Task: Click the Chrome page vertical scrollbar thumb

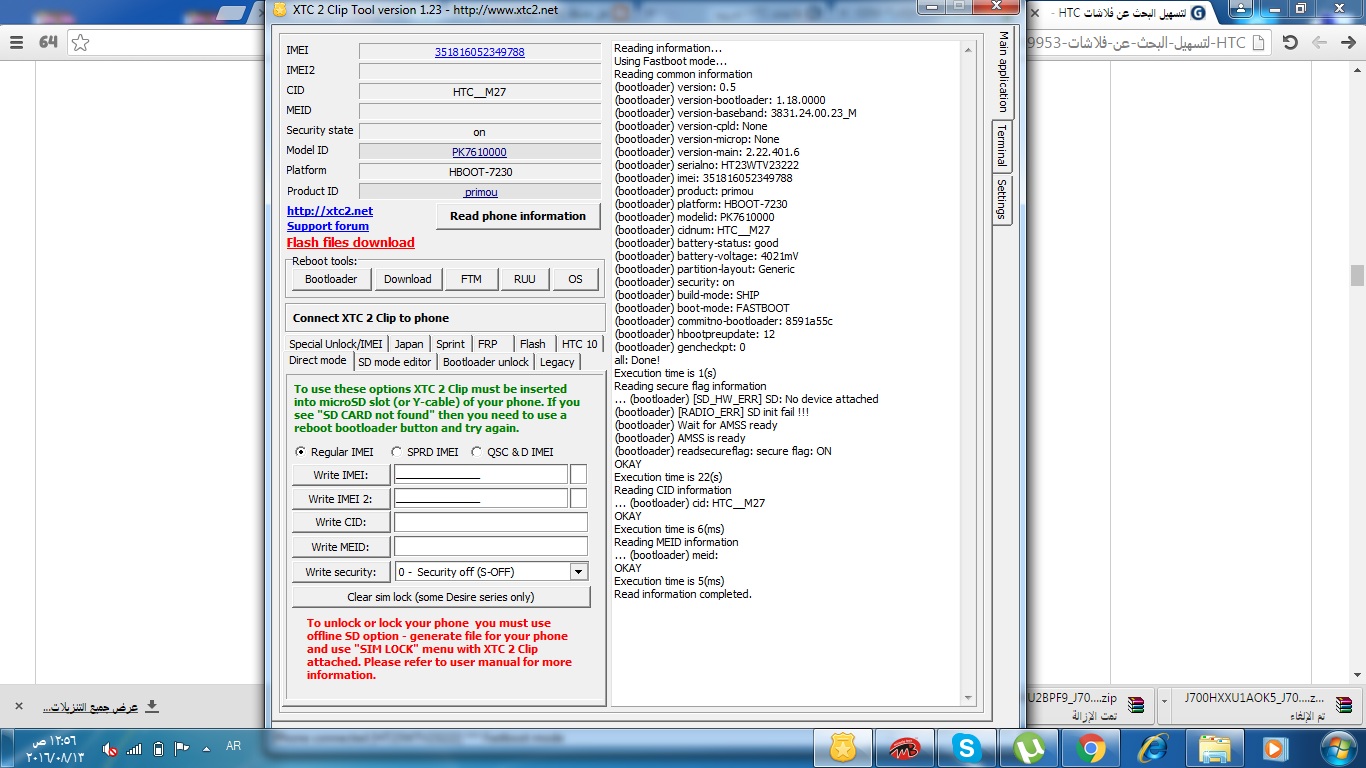Action: click(1357, 275)
